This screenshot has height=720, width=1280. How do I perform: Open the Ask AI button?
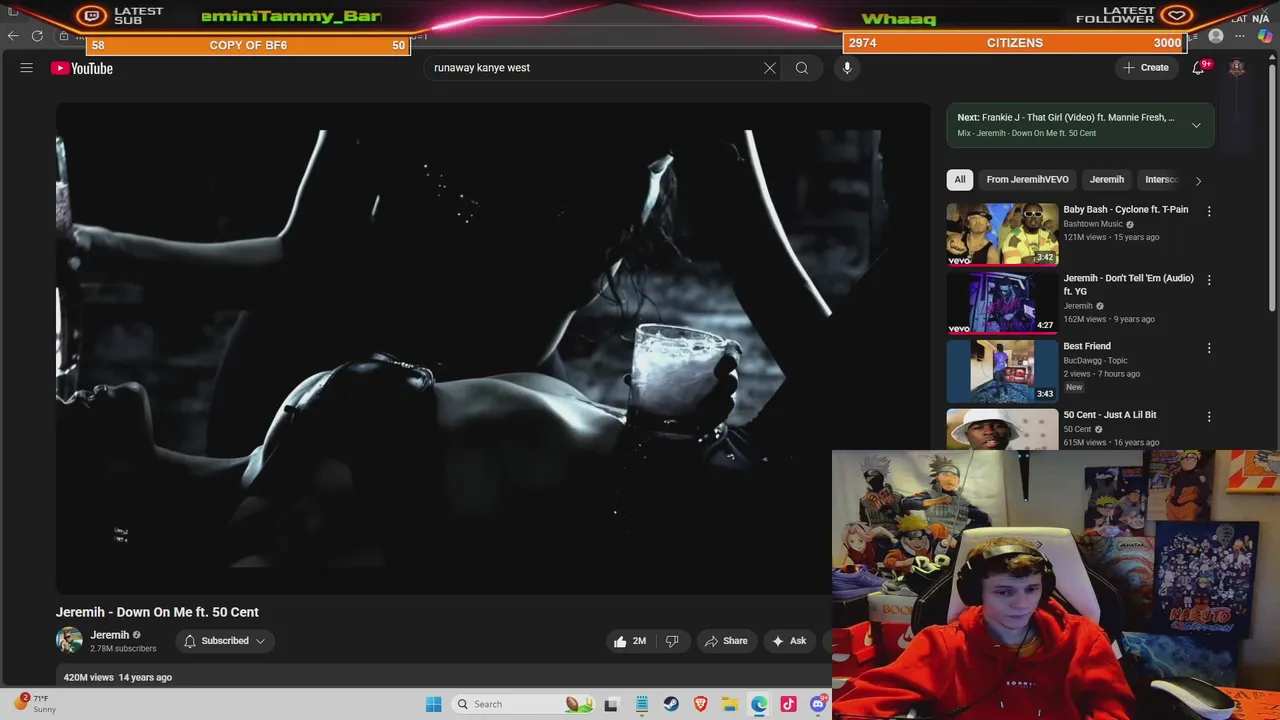coord(789,641)
